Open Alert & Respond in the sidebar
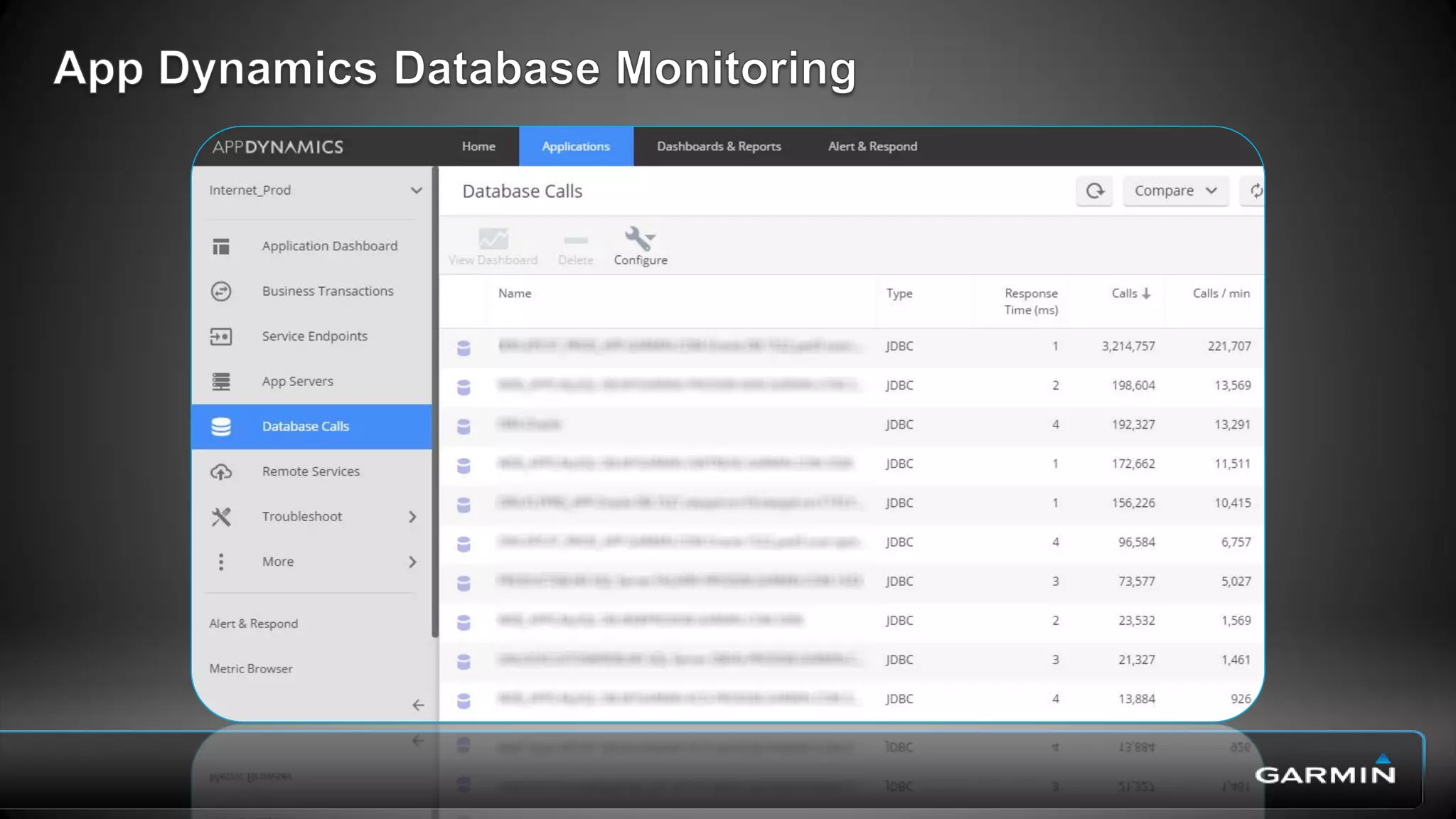Image resolution: width=1456 pixels, height=819 pixels. pyautogui.click(x=254, y=623)
